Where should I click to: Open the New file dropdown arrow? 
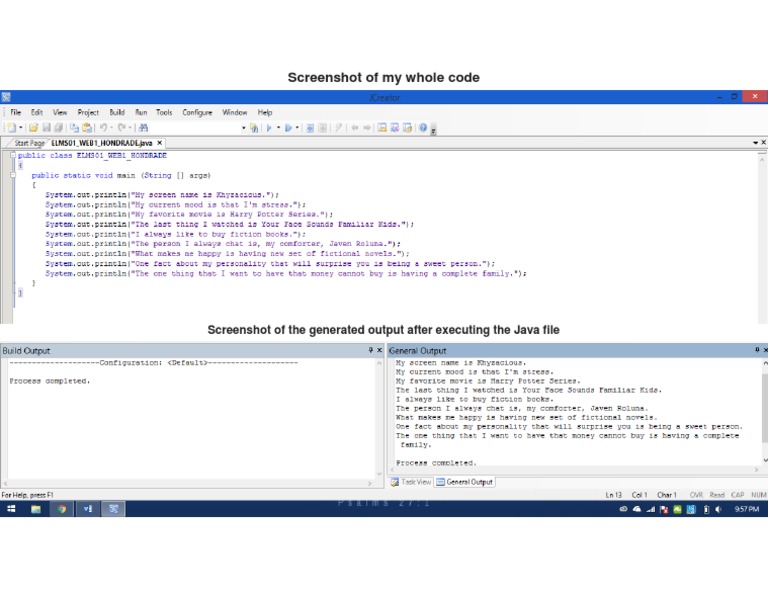click(x=21, y=128)
